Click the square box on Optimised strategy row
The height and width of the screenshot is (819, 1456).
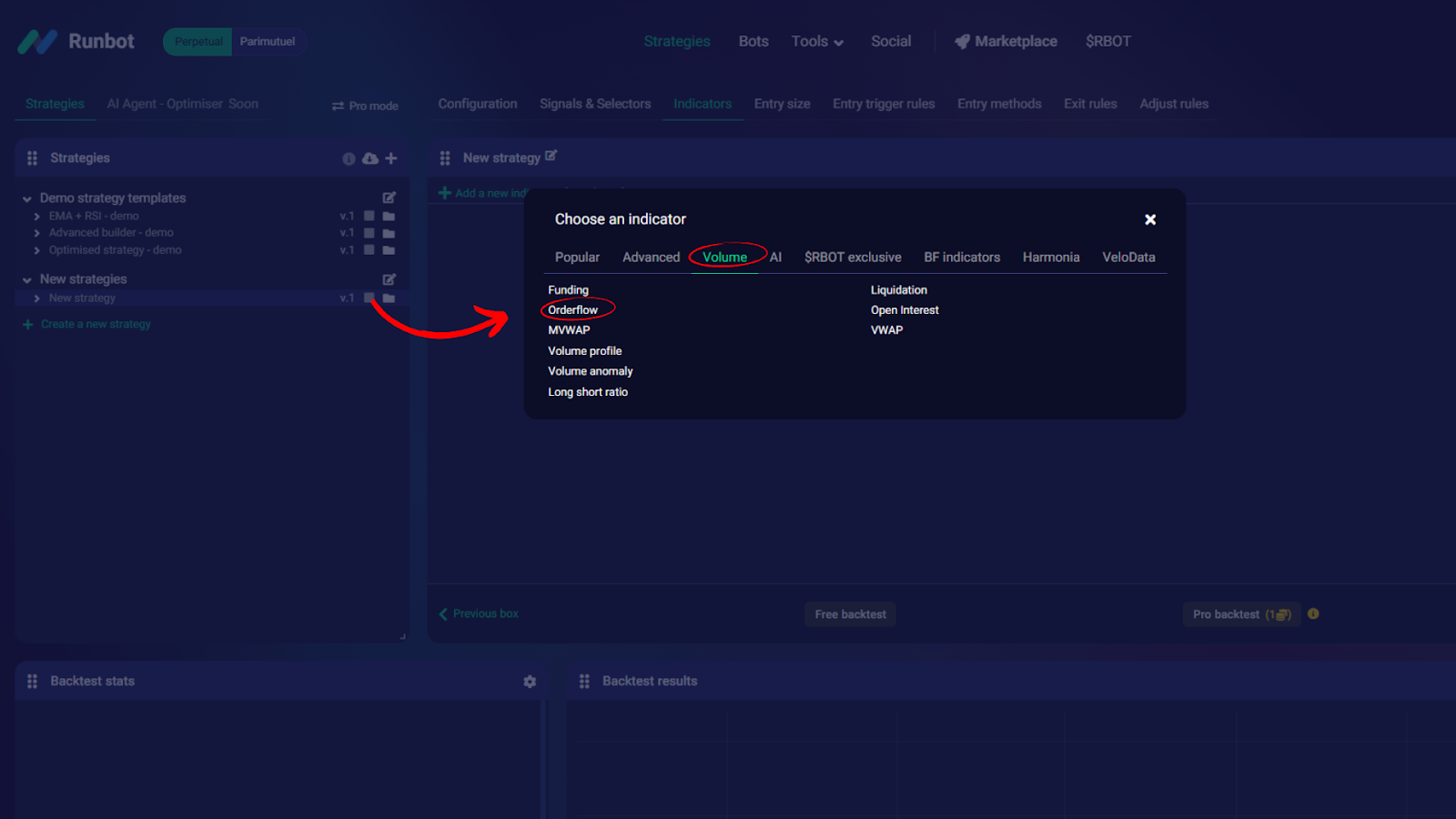(x=369, y=250)
